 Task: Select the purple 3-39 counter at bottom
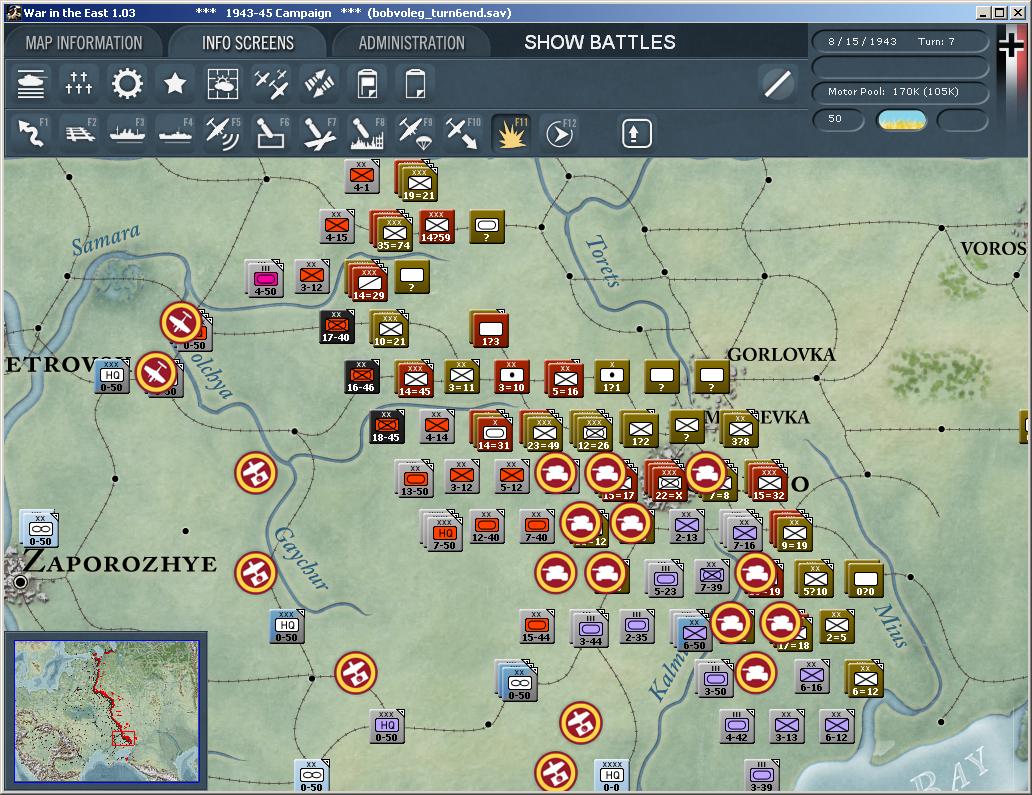pos(762,775)
